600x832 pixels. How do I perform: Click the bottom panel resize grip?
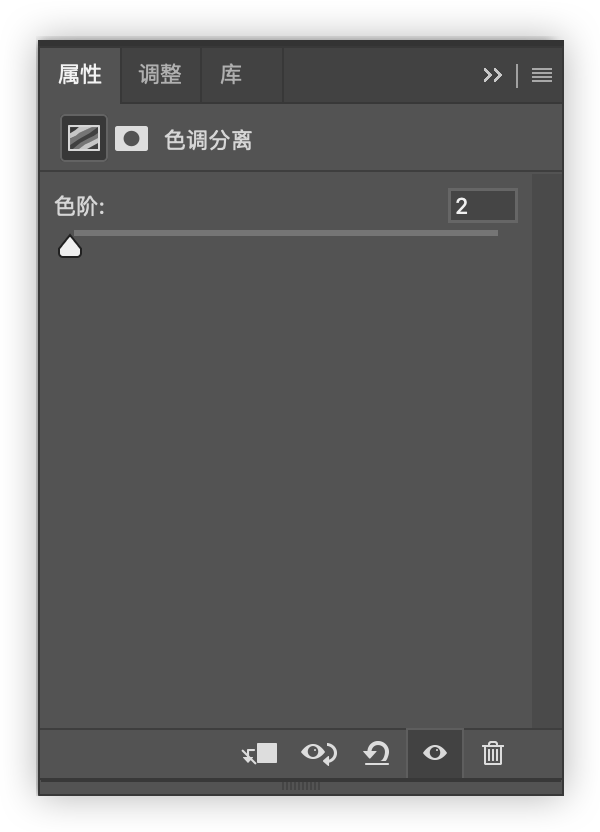click(x=301, y=786)
